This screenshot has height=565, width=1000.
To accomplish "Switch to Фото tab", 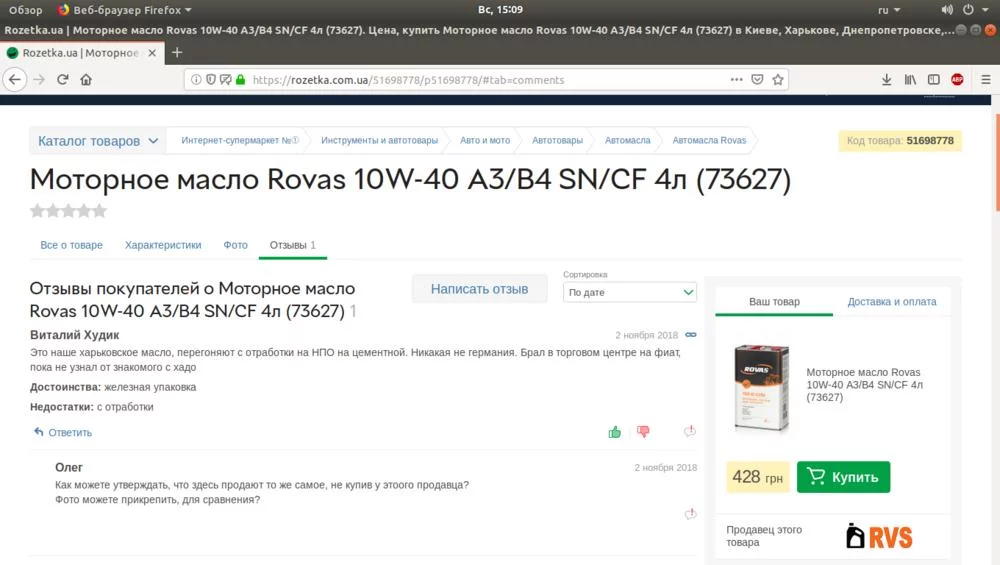I will coord(235,245).
